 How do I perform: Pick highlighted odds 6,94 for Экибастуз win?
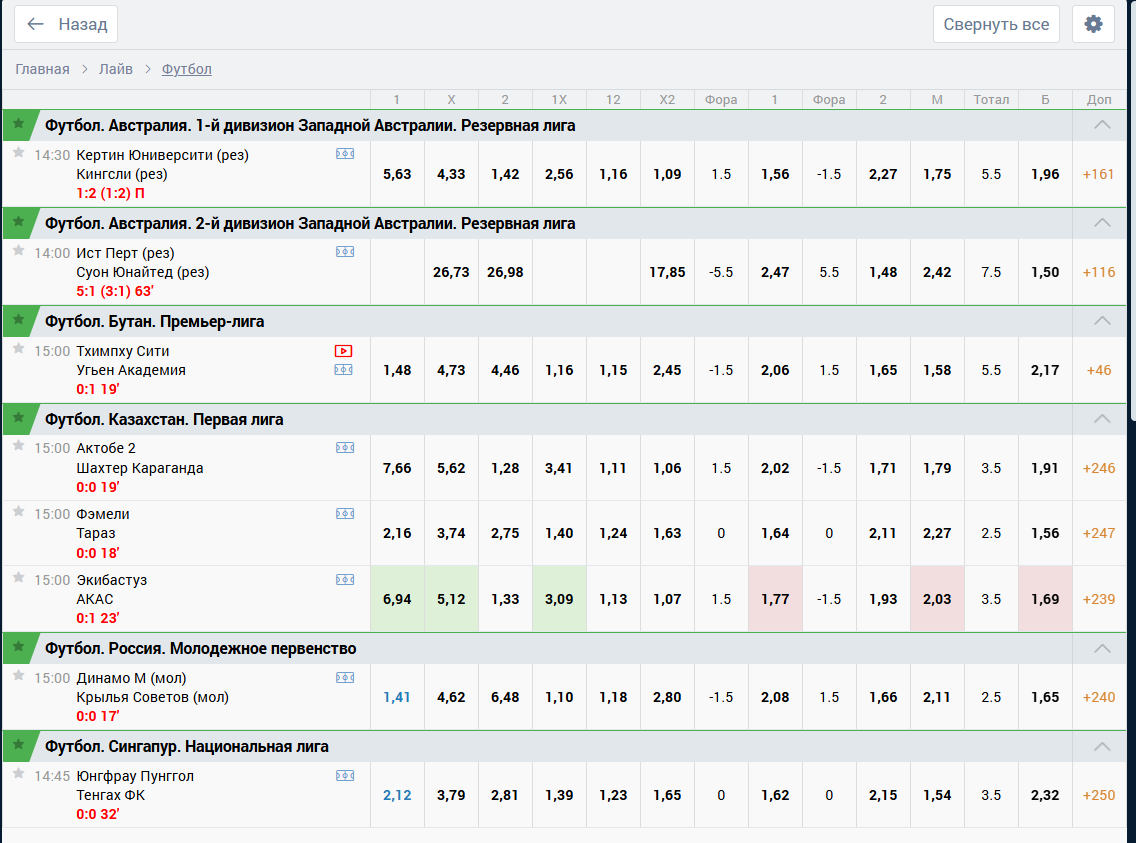coord(397,599)
